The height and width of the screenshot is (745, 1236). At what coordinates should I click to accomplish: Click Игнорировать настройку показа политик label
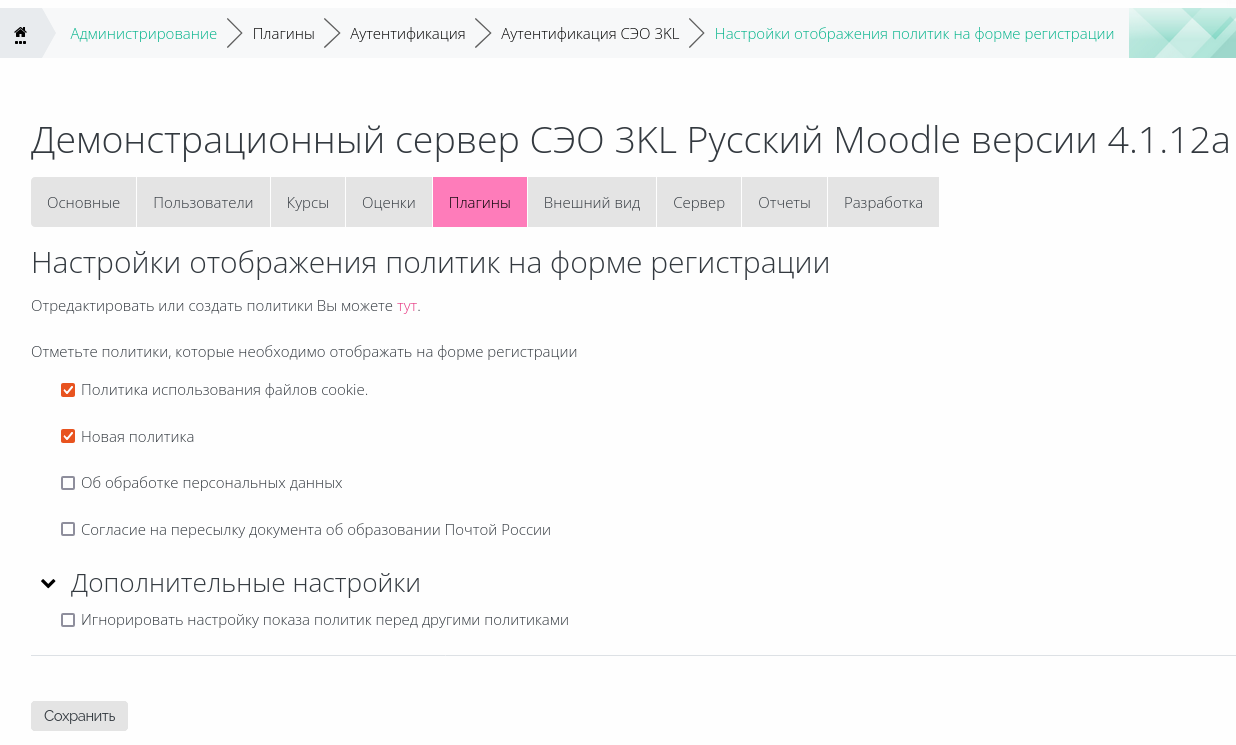coord(325,620)
